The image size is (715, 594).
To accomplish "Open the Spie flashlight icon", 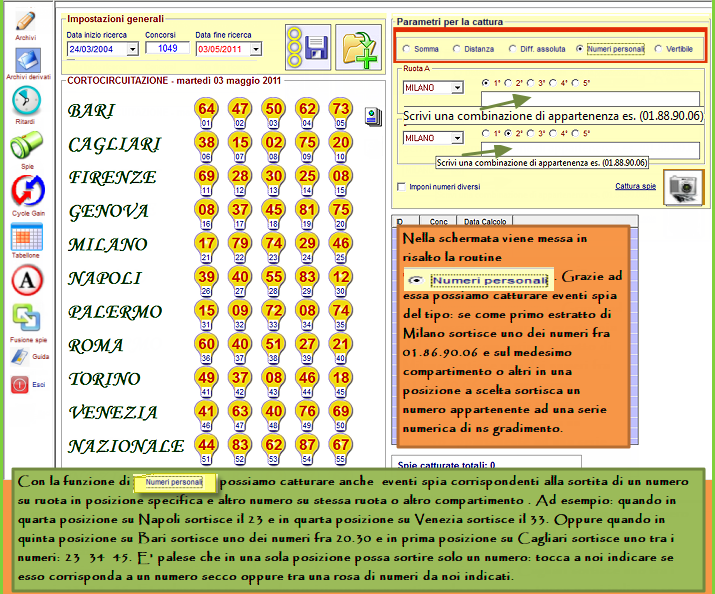I will coord(26,145).
